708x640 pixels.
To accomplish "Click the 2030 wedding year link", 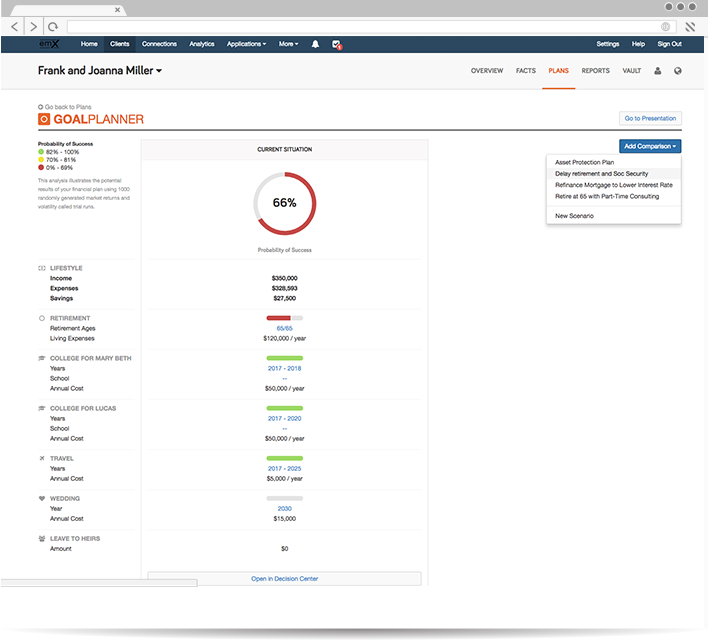I will pos(284,509).
